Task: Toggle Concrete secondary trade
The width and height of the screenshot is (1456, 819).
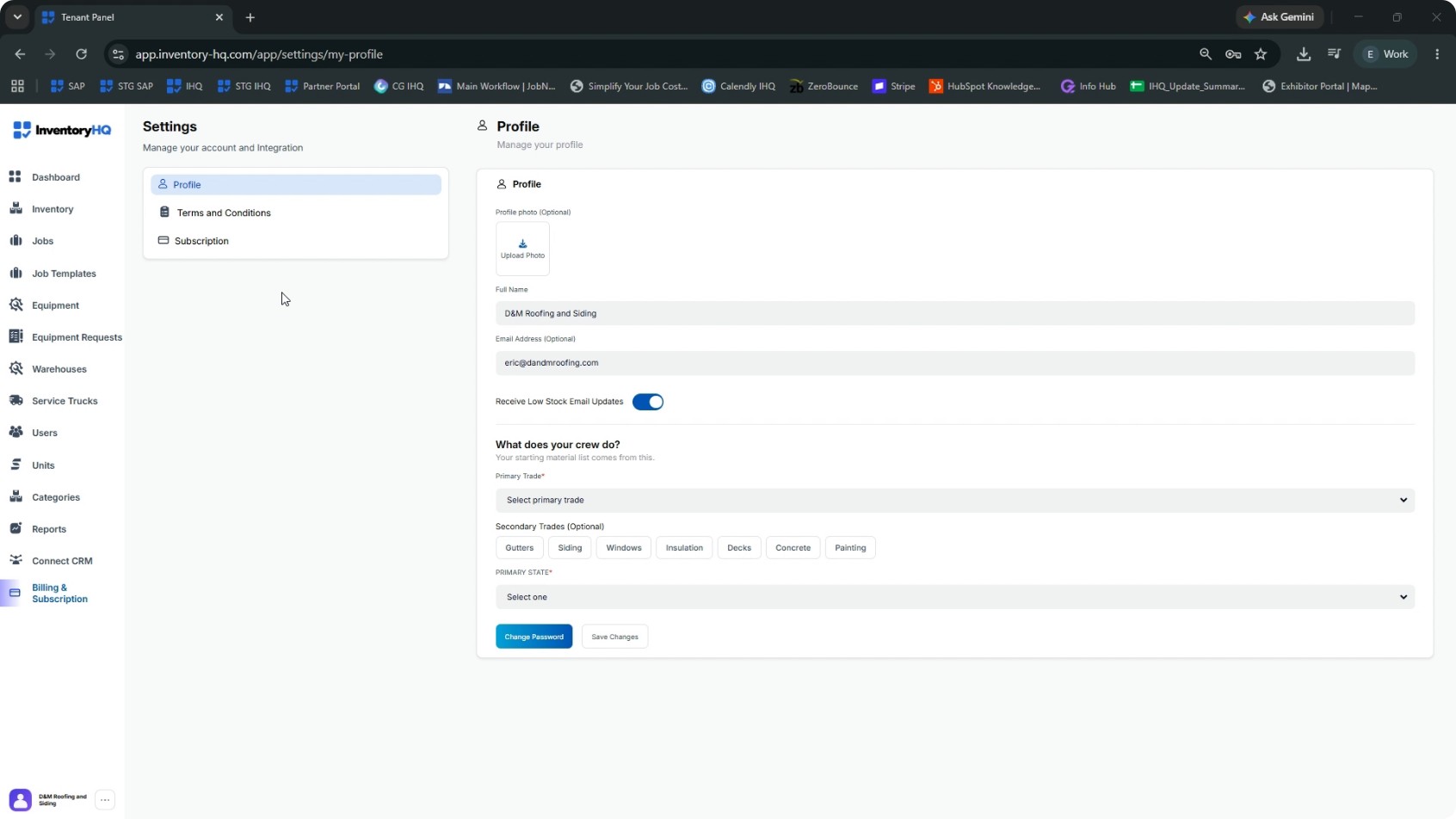Action: [793, 548]
